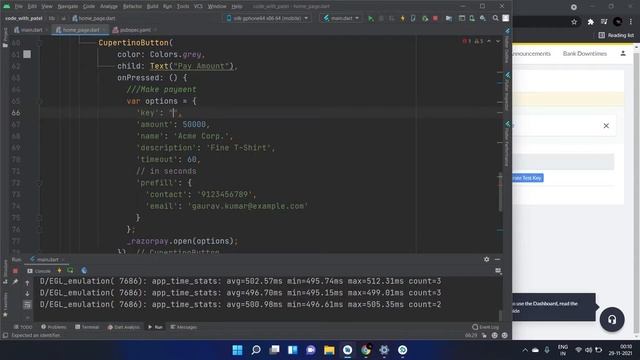This screenshot has width=640, height=360.
Task: Open the SDK Manager icon in toolbar
Action: coord(483,18)
